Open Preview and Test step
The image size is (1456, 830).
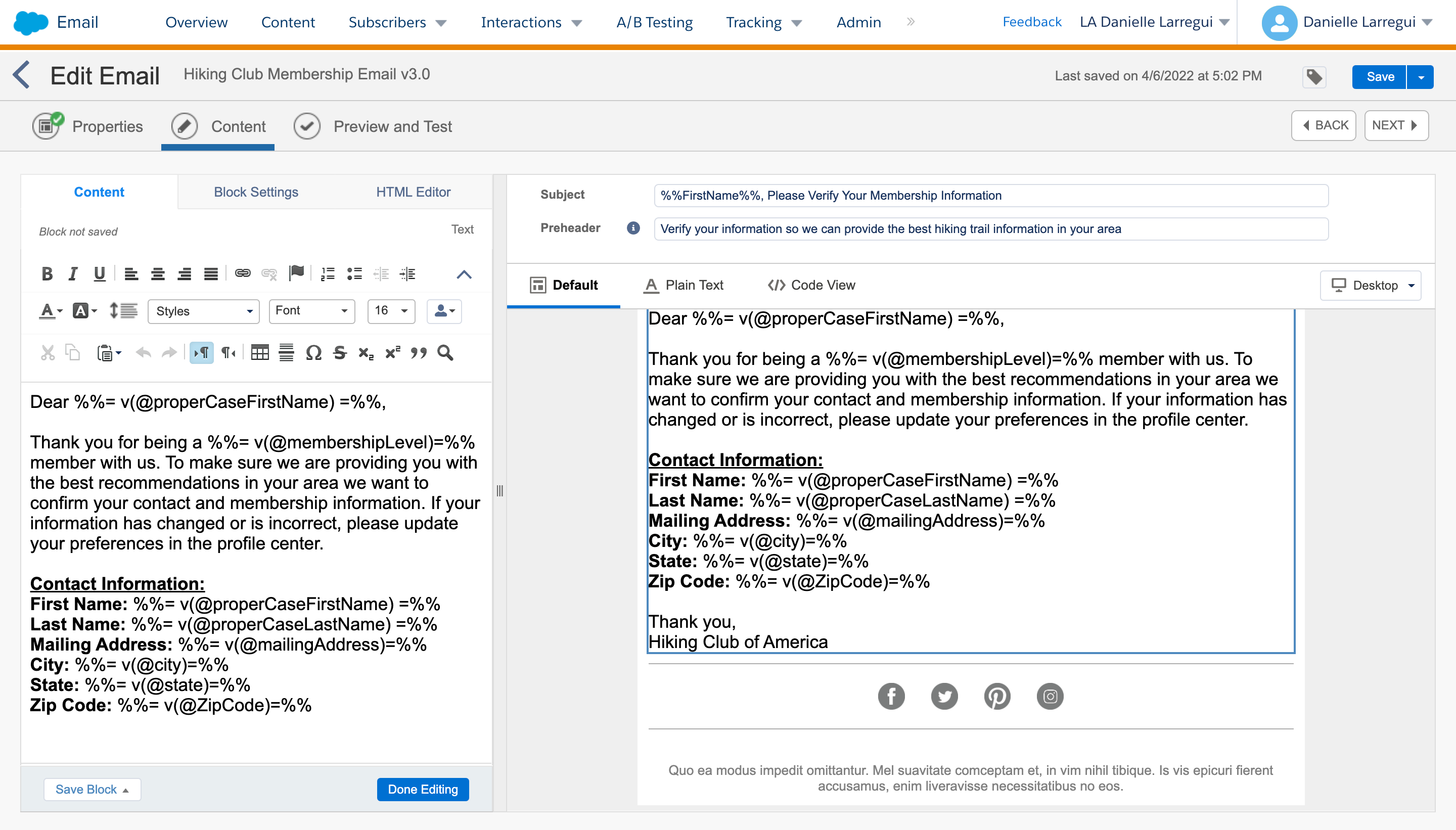coord(392,126)
